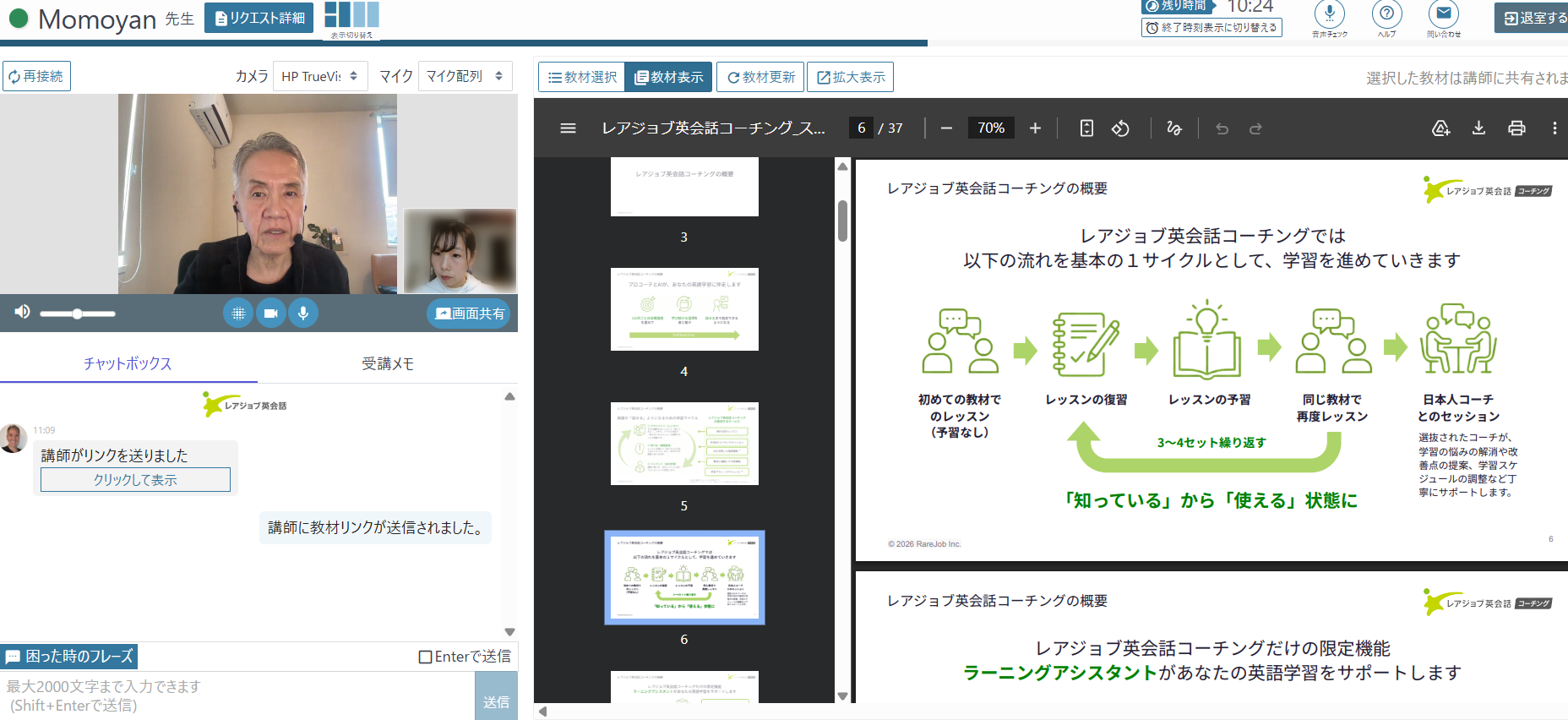
Task: Undo the last PDF annotation
Action: coord(1222,128)
